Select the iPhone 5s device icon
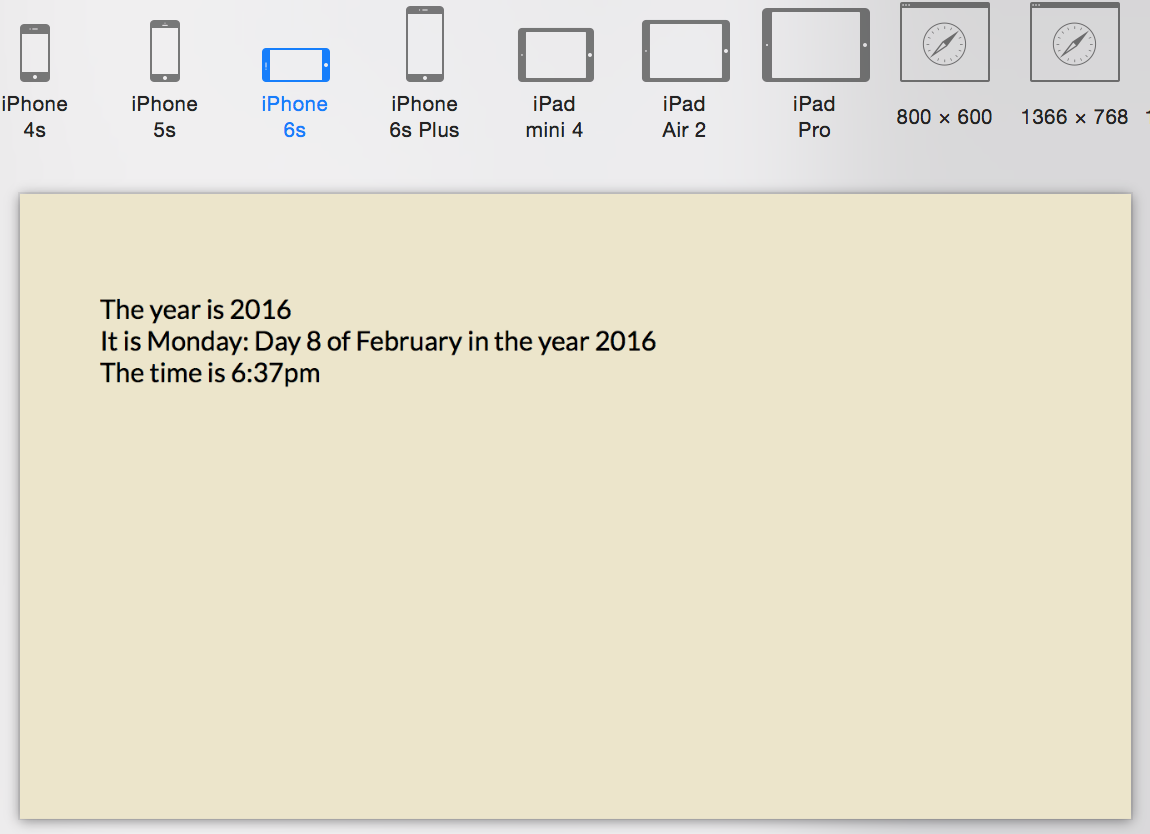Viewport: 1150px width, 834px height. click(x=165, y=51)
